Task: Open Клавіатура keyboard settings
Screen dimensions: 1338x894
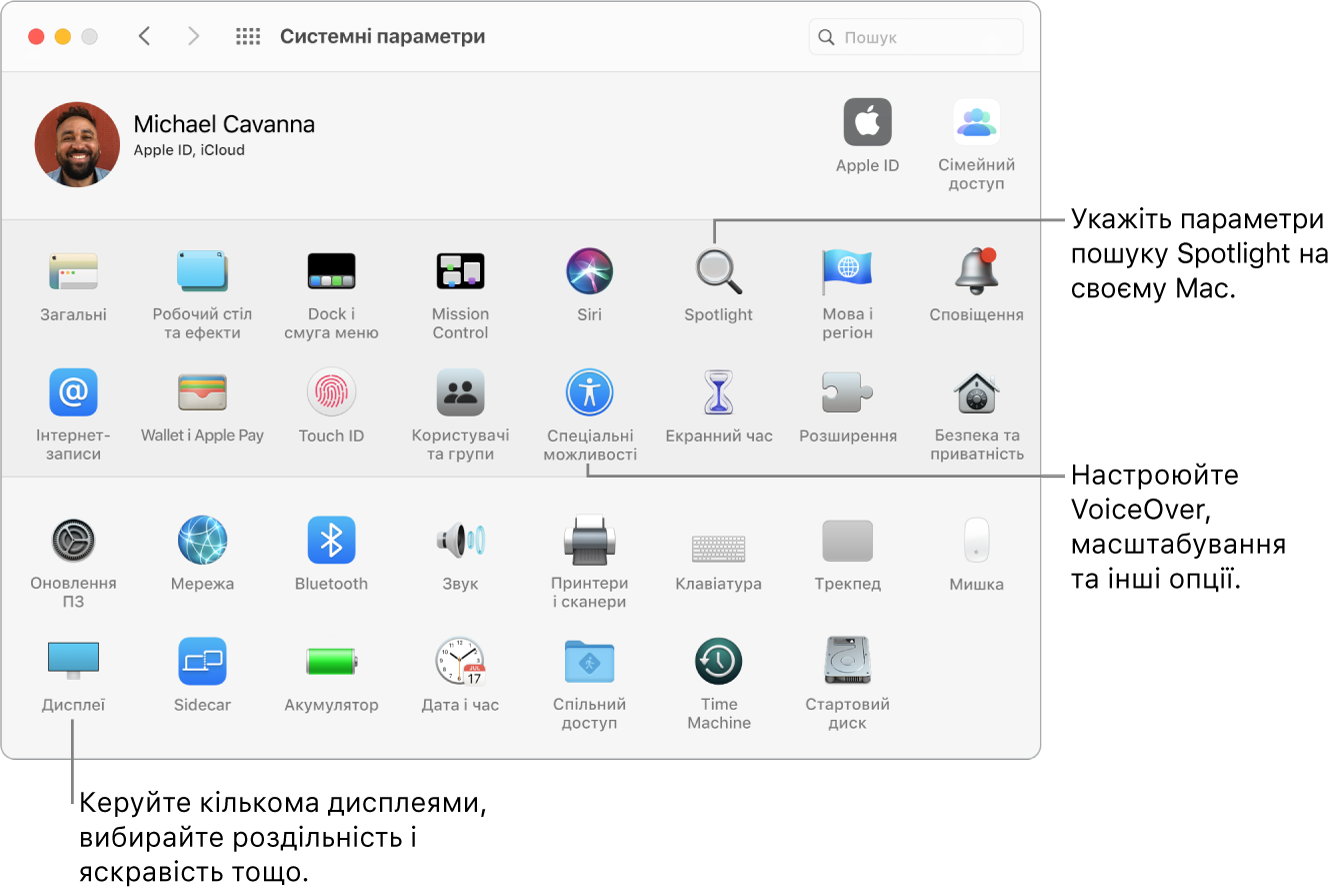Action: pyautogui.click(x=718, y=548)
